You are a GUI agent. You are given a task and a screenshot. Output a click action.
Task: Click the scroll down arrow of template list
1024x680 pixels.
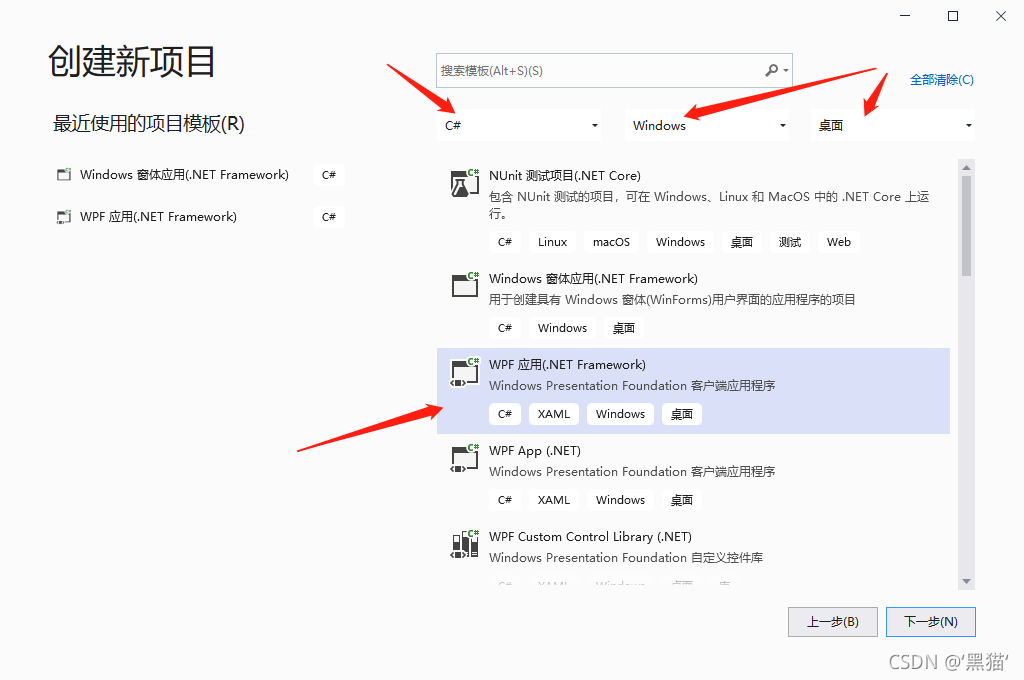pyautogui.click(x=967, y=581)
